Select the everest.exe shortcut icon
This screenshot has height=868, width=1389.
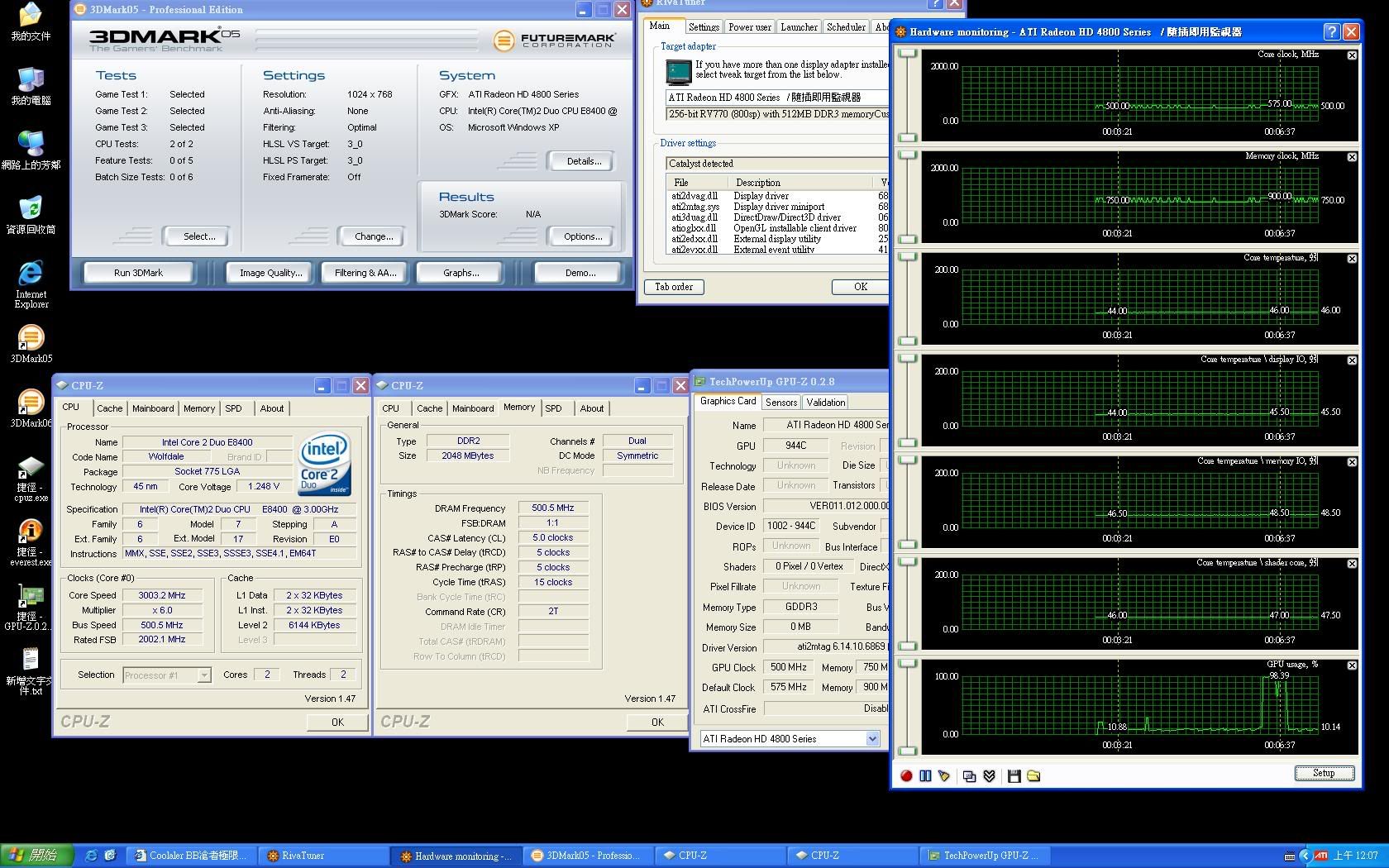click(31, 542)
